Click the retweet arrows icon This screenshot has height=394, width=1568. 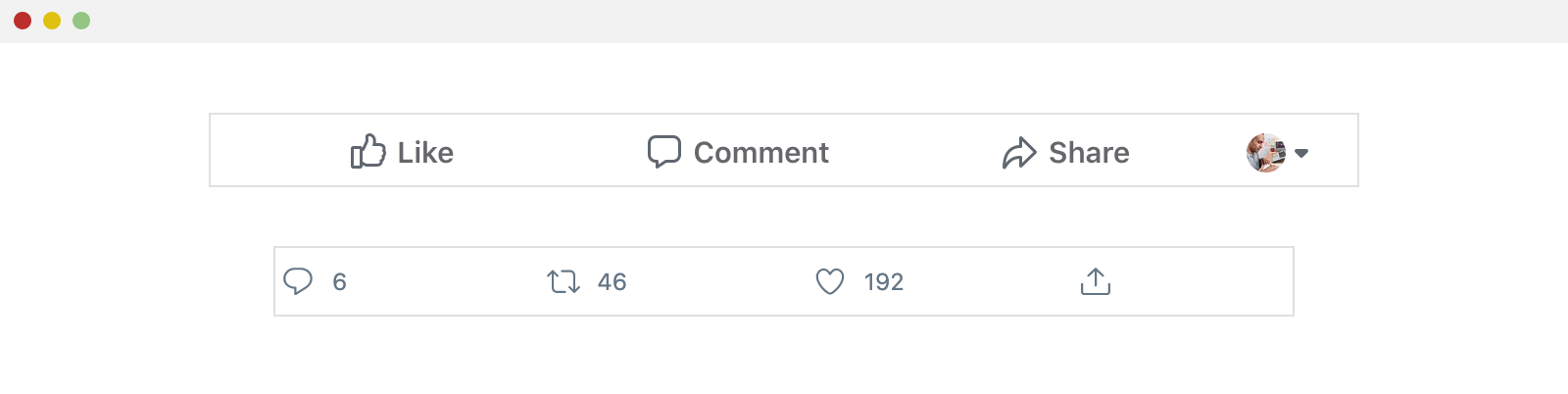[x=563, y=282]
